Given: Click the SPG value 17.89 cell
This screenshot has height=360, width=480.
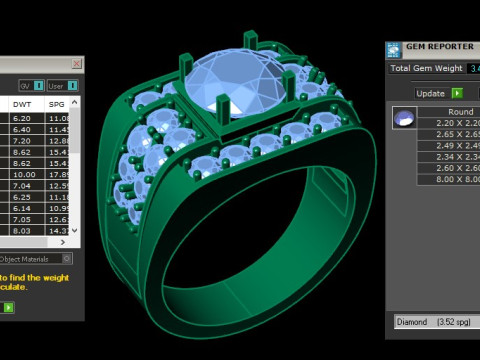Looking at the screenshot, I should coord(57,175).
